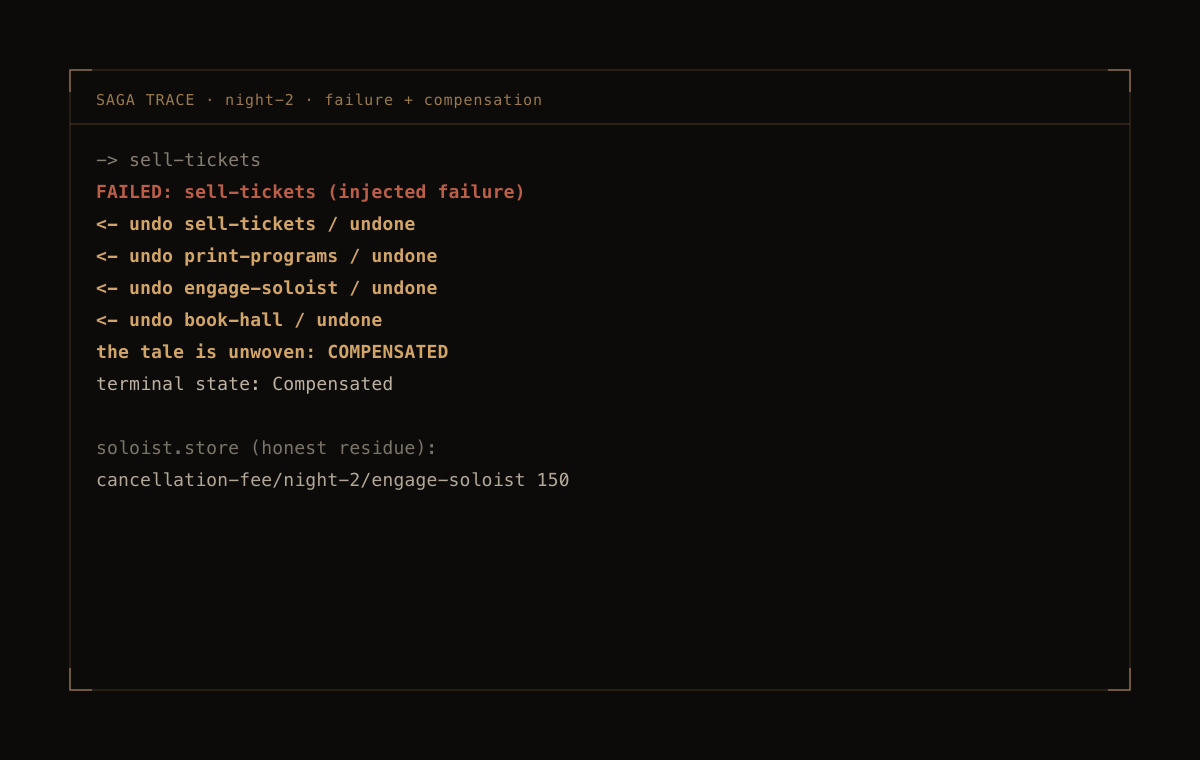Click 'the tale is unwoven: COMPENSATED' line
Image resolution: width=1200 pixels, height=760 pixels.
[272, 352]
